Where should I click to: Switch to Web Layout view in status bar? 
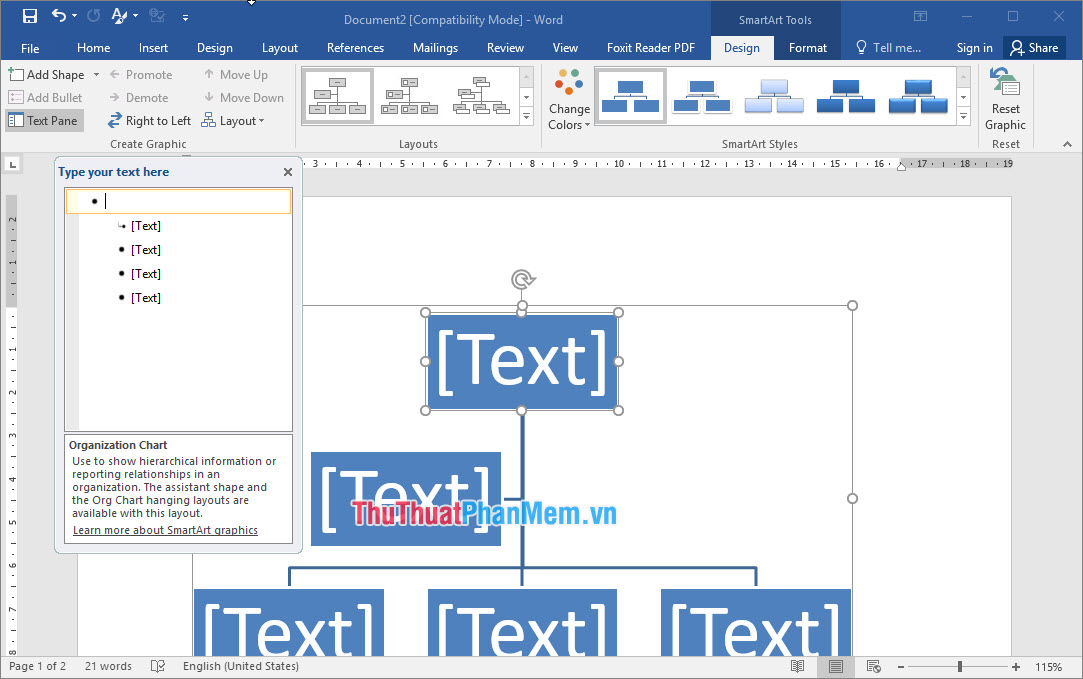872,666
